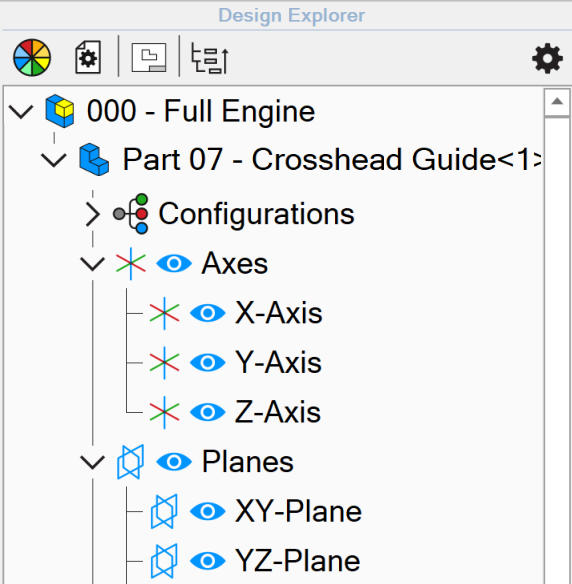Click the tree sort order icon
The width and height of the screenshot is (572, 584).
(210, 58)
